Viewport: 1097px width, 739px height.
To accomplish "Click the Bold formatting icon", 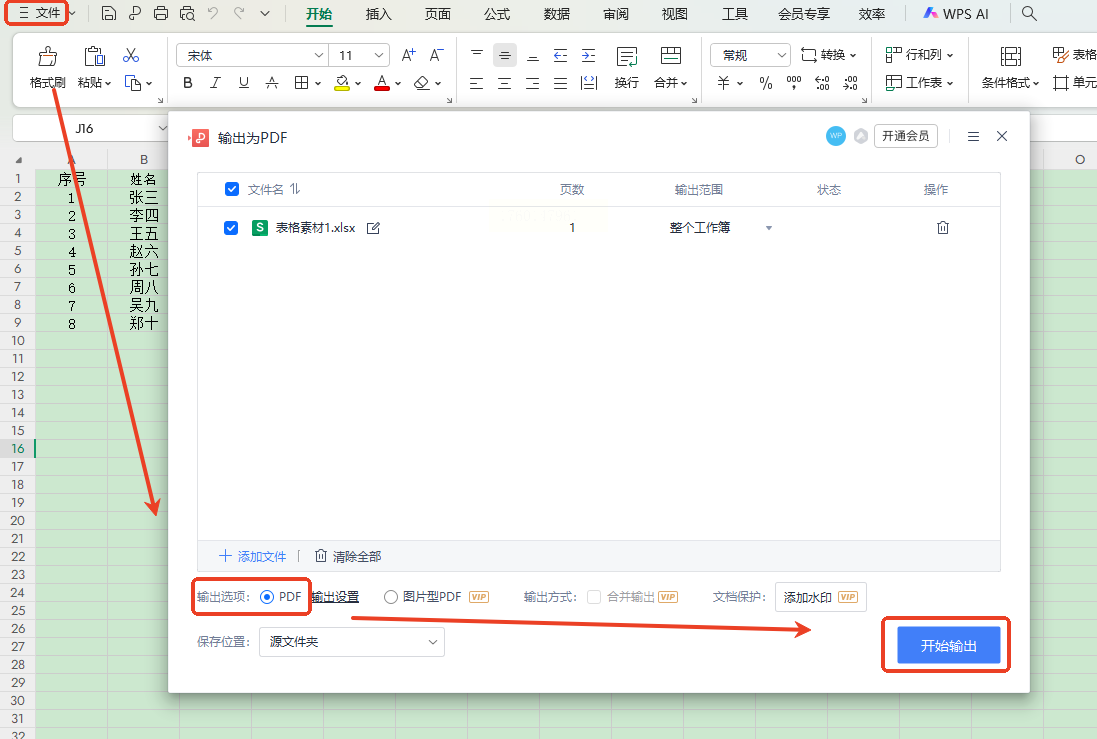I will point(188,83).
